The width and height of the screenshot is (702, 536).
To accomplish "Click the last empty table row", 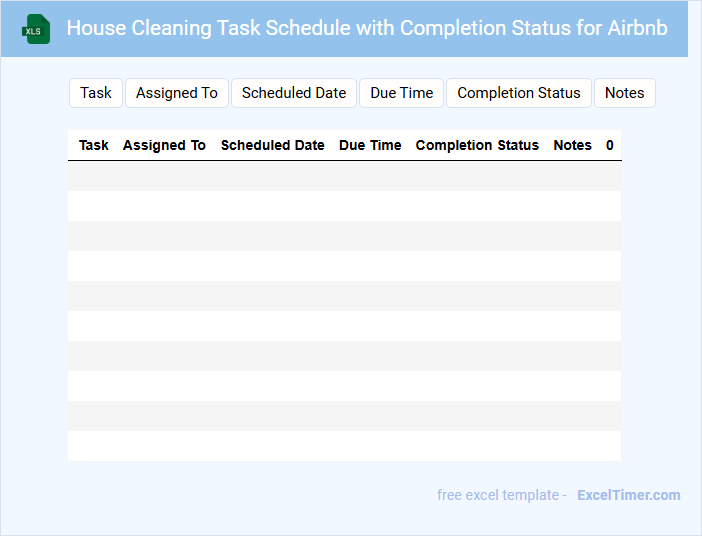I will [344, 446].
